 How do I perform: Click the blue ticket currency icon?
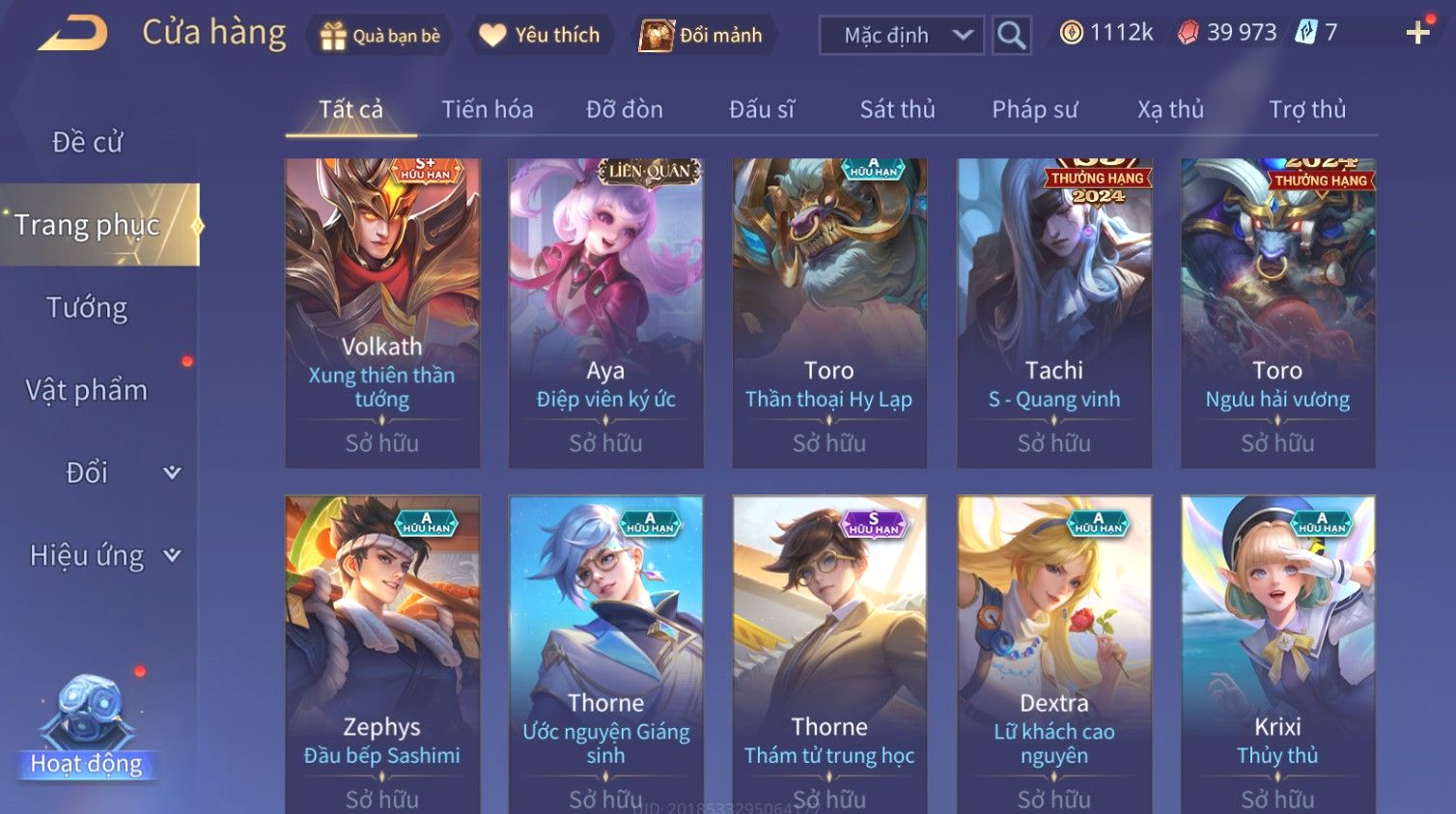click(x=1305, y=33)
